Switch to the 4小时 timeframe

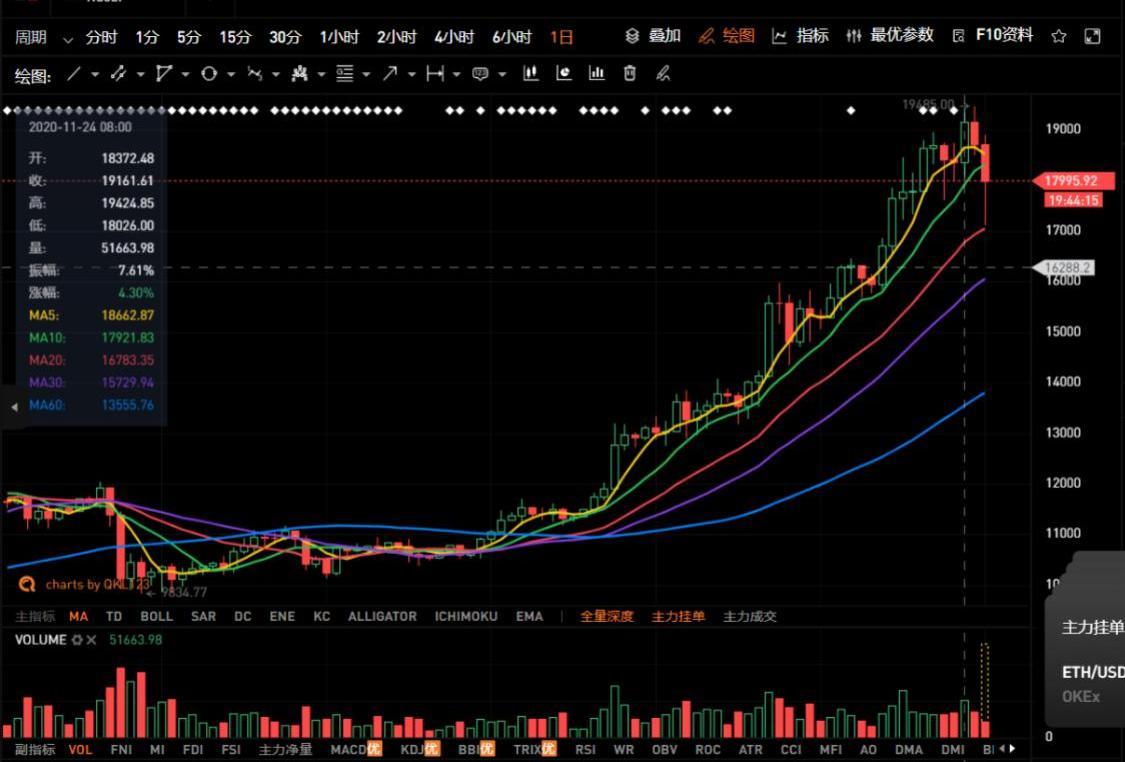(454, 37)
